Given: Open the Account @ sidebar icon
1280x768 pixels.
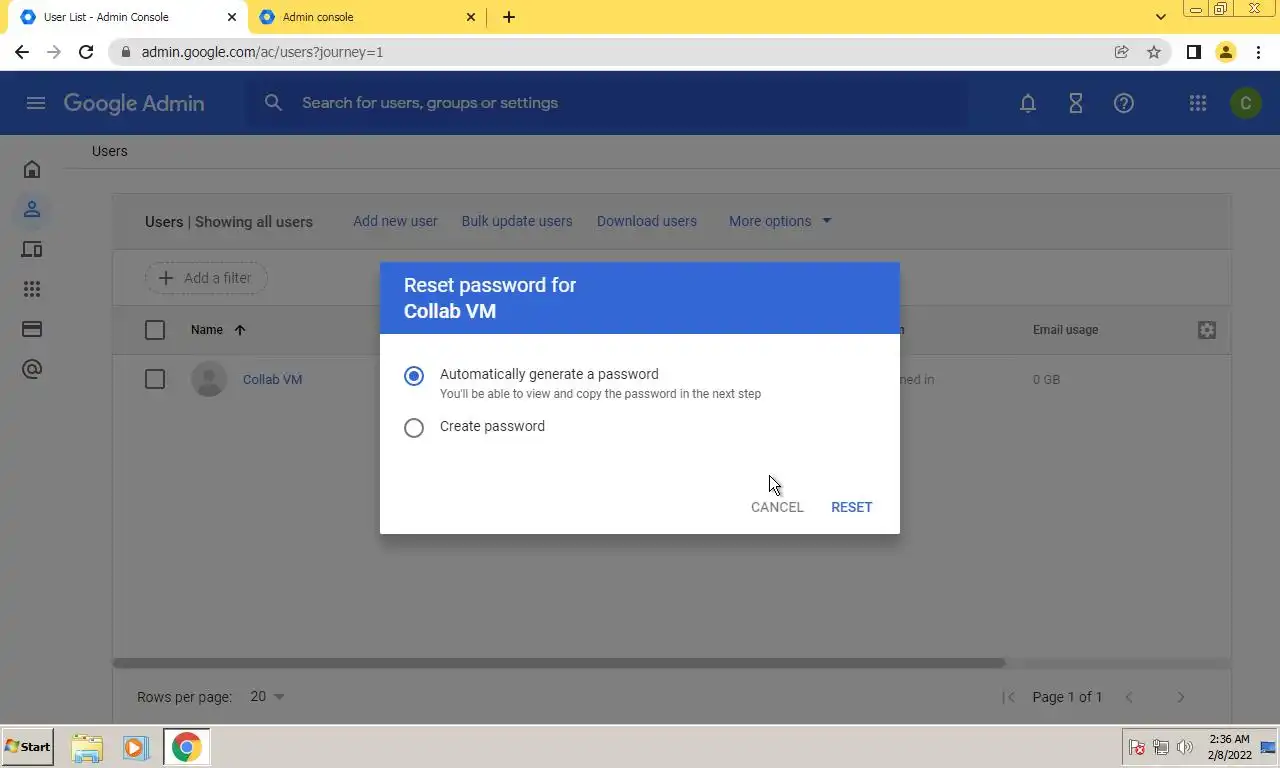Looking at the screenshot, I should click(x=32, y=369).
